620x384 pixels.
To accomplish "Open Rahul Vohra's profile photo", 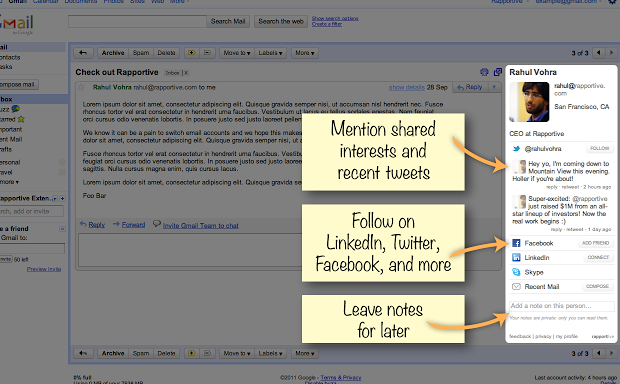I will click(529, 102).
